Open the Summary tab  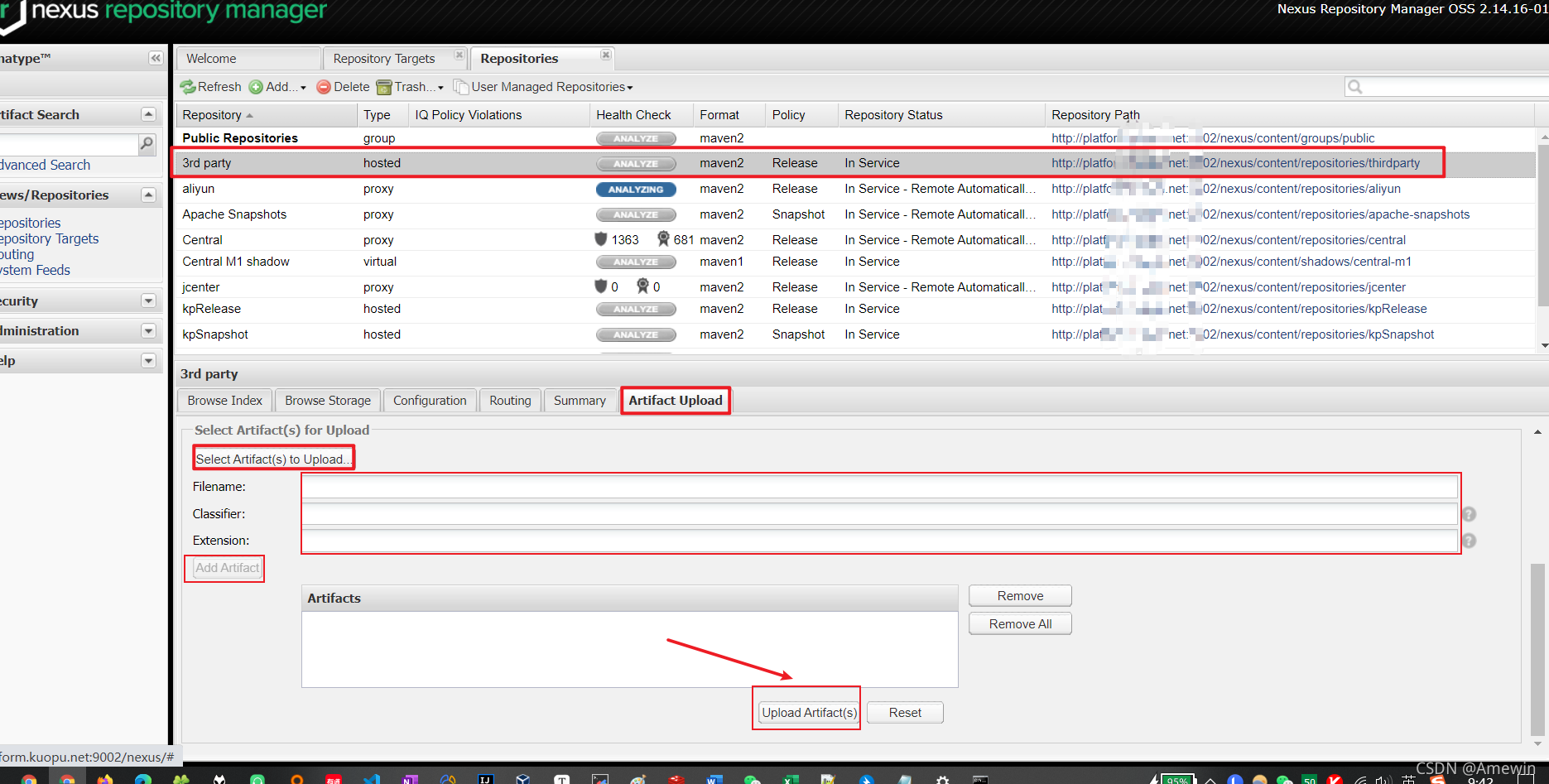580,401
